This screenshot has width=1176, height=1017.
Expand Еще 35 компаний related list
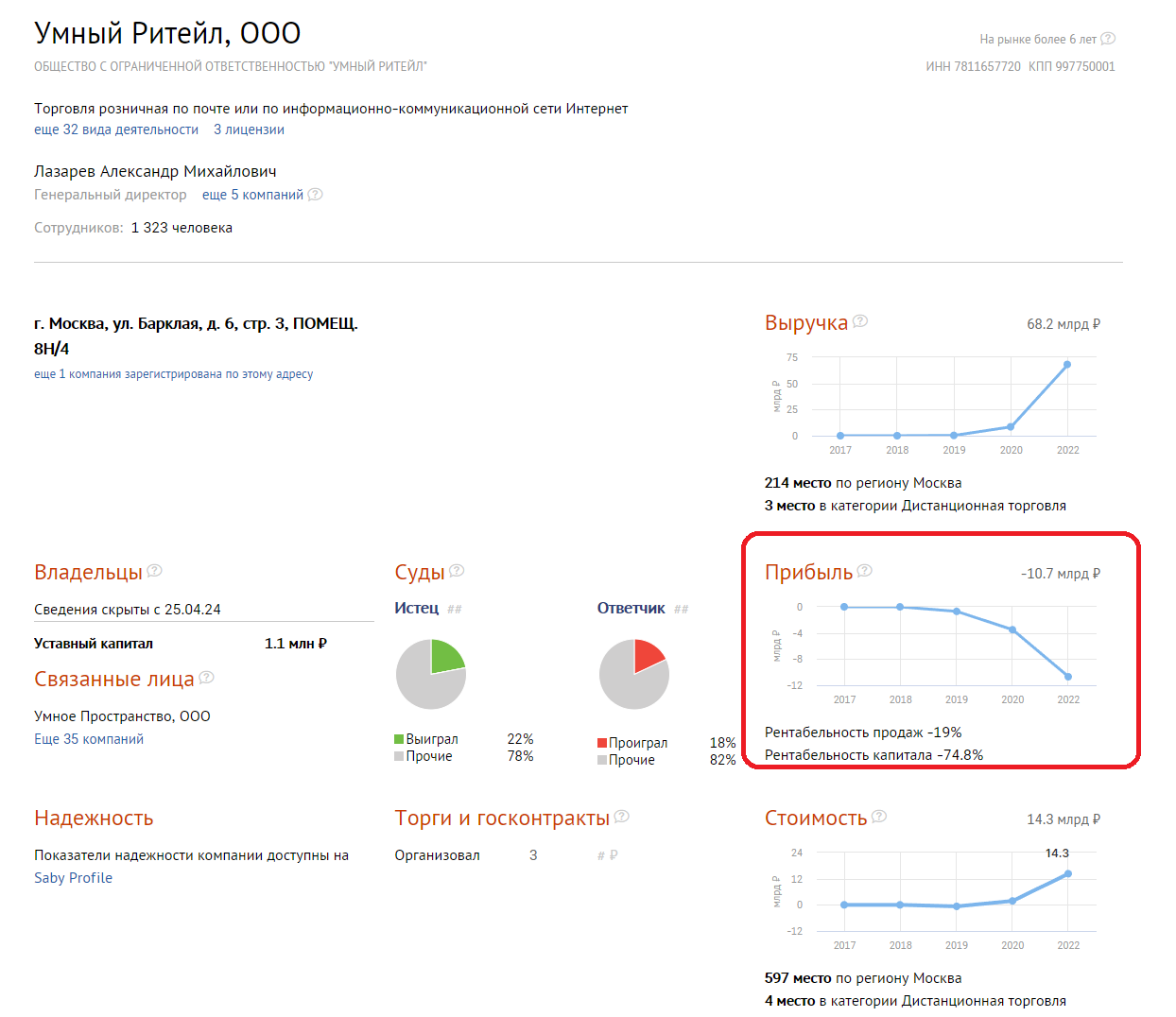point(89,739)
